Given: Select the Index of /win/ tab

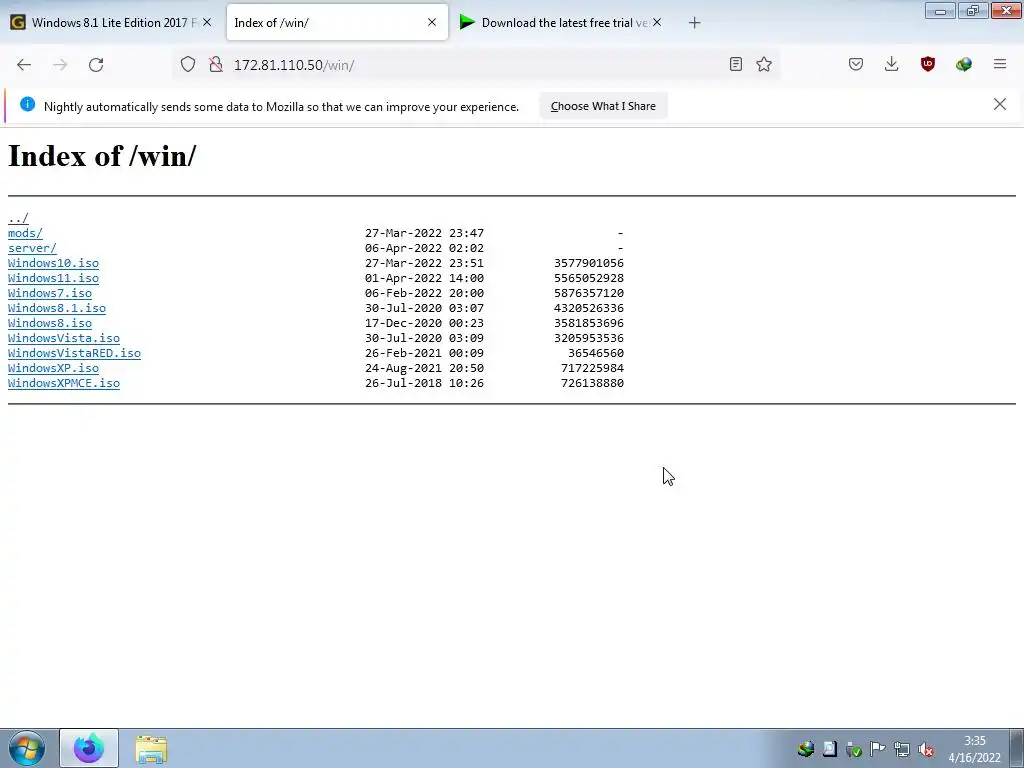Looking at the screenshot, I should click(337, 22).
